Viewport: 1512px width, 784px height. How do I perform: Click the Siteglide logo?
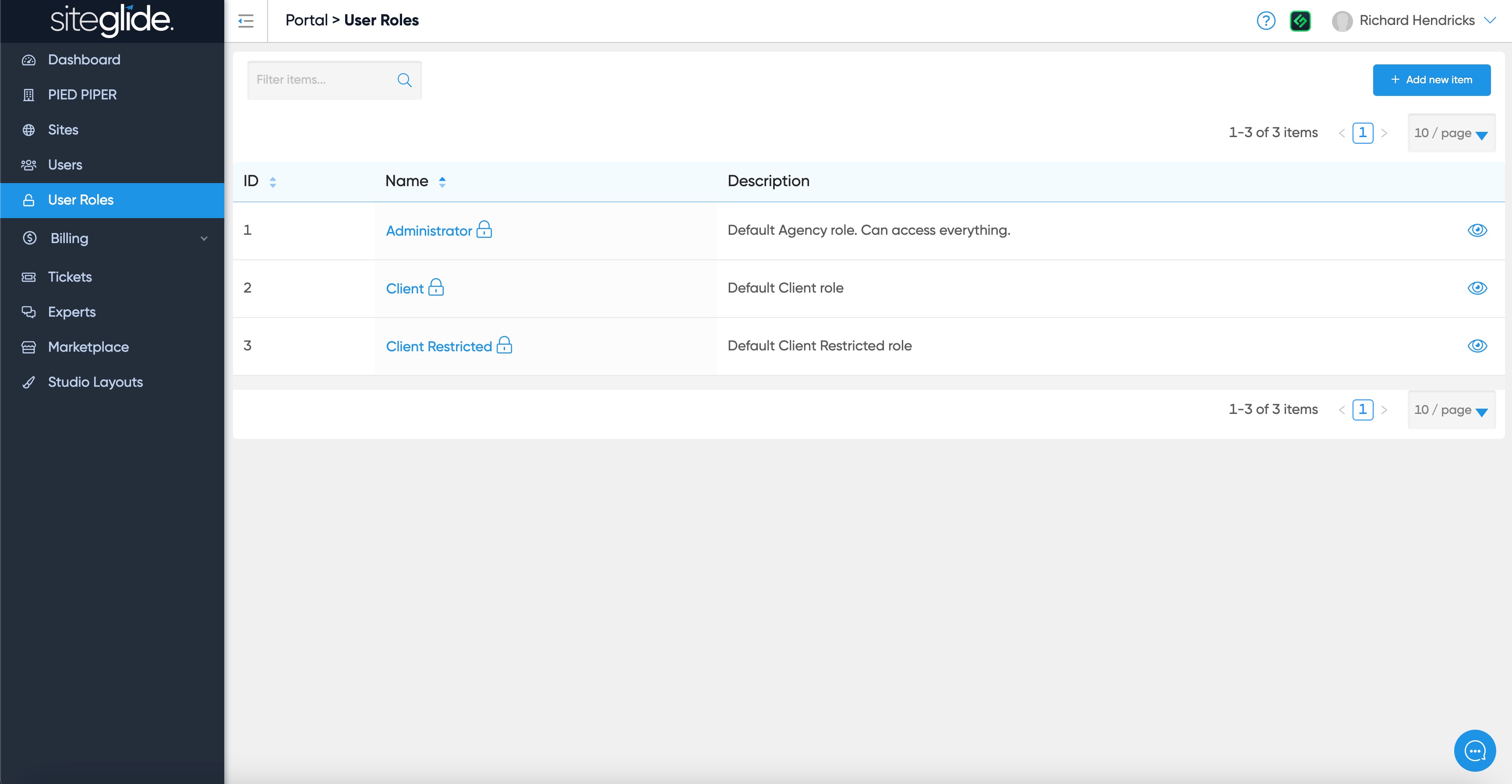(x=112, y=20)
